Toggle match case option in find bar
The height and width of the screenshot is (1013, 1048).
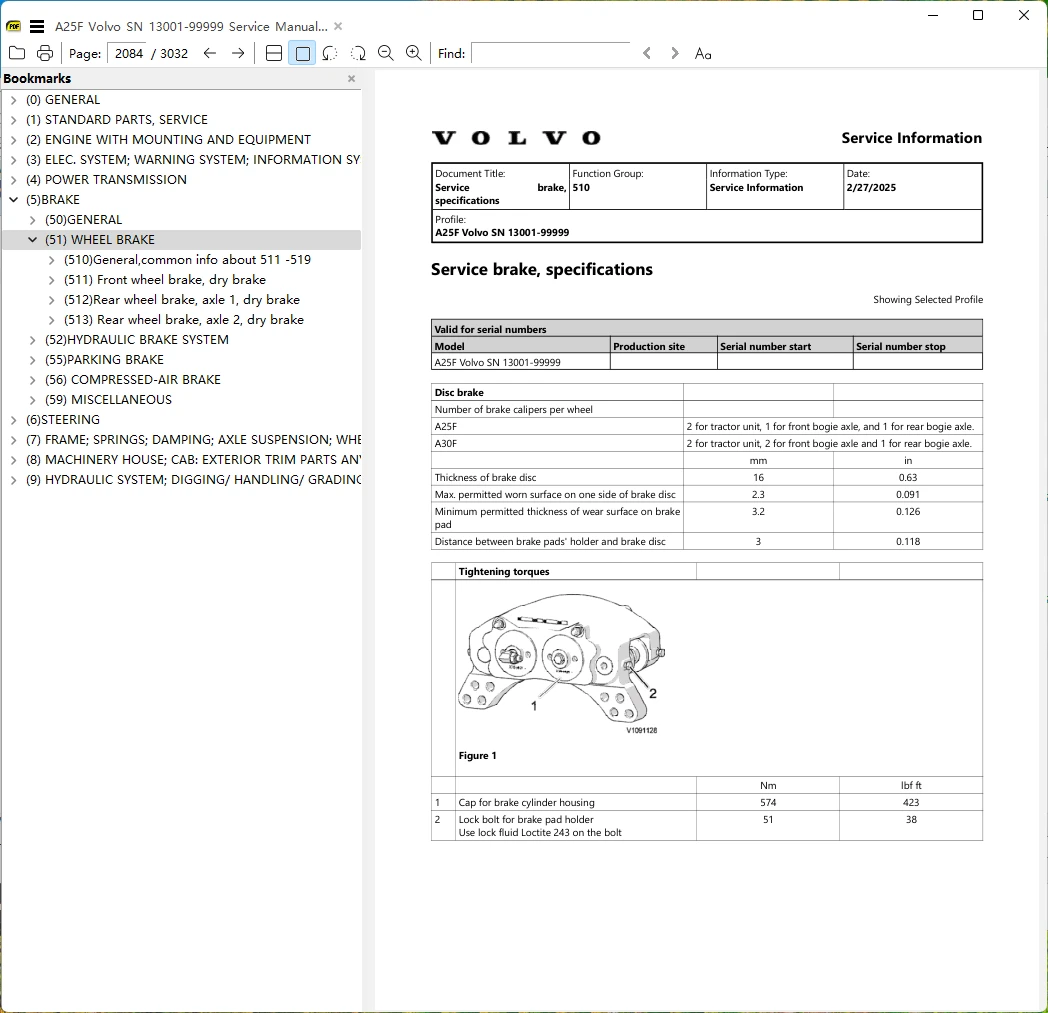(x=703, y=53)
